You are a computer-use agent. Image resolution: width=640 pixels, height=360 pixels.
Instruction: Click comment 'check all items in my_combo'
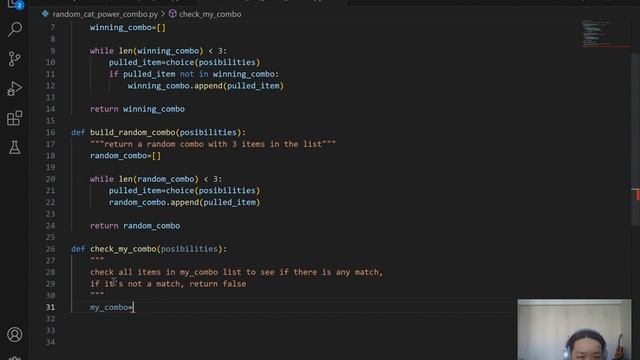[236, 272]
